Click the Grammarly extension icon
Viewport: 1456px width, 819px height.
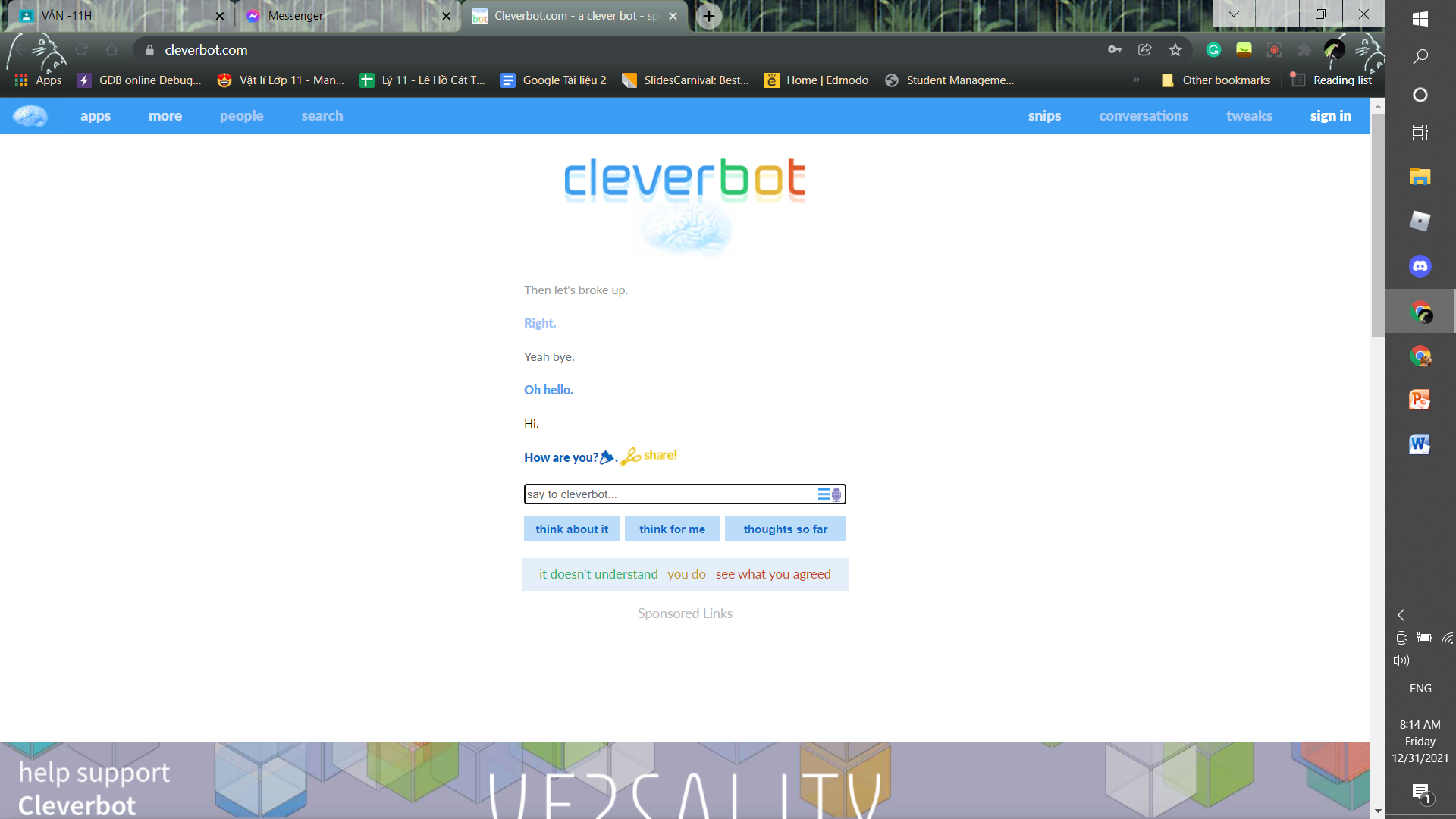(1213, 50)
